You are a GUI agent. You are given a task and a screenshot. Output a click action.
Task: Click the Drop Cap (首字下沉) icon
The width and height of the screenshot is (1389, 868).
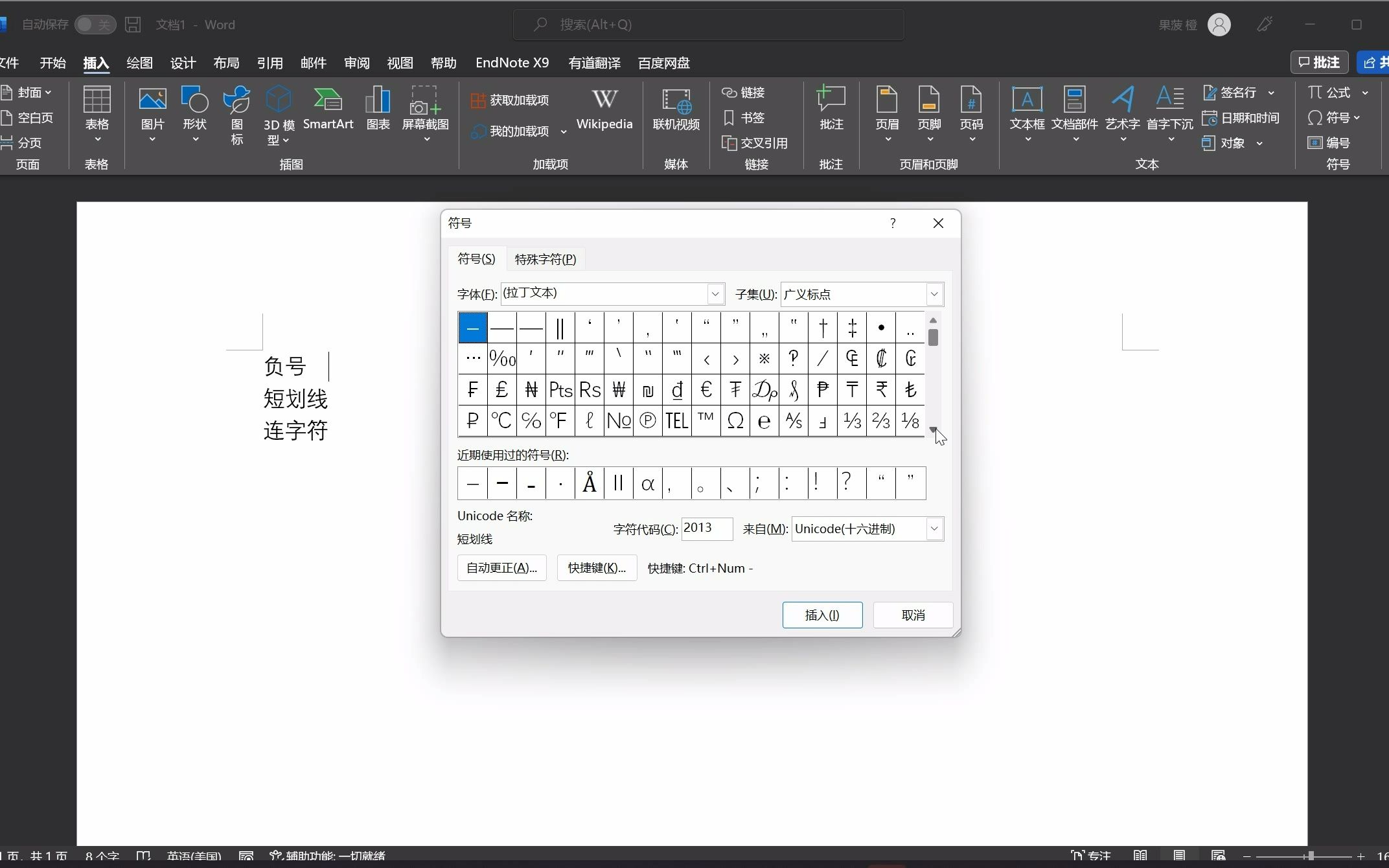coord(1169,114)
